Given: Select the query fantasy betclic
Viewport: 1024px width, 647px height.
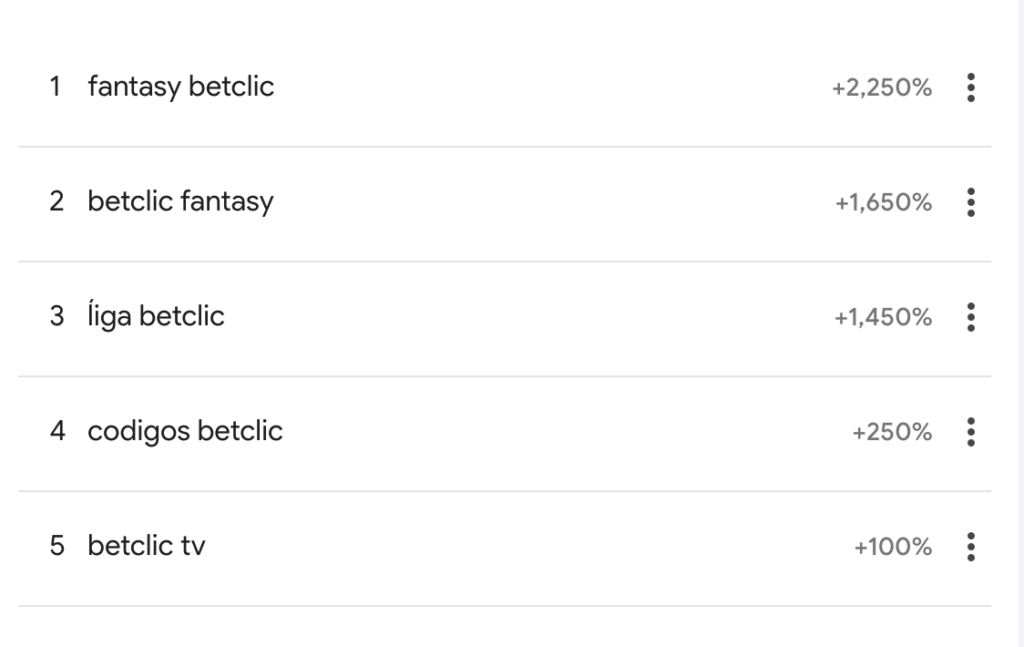Looking at the screenshot, I should tap(183, 87).
